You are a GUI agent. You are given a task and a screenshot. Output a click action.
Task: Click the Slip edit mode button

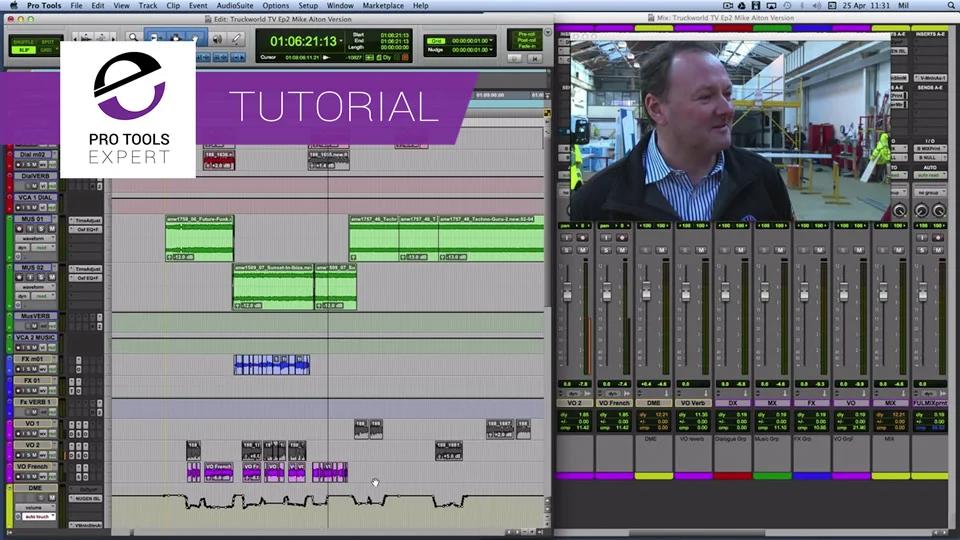[23, 50]
